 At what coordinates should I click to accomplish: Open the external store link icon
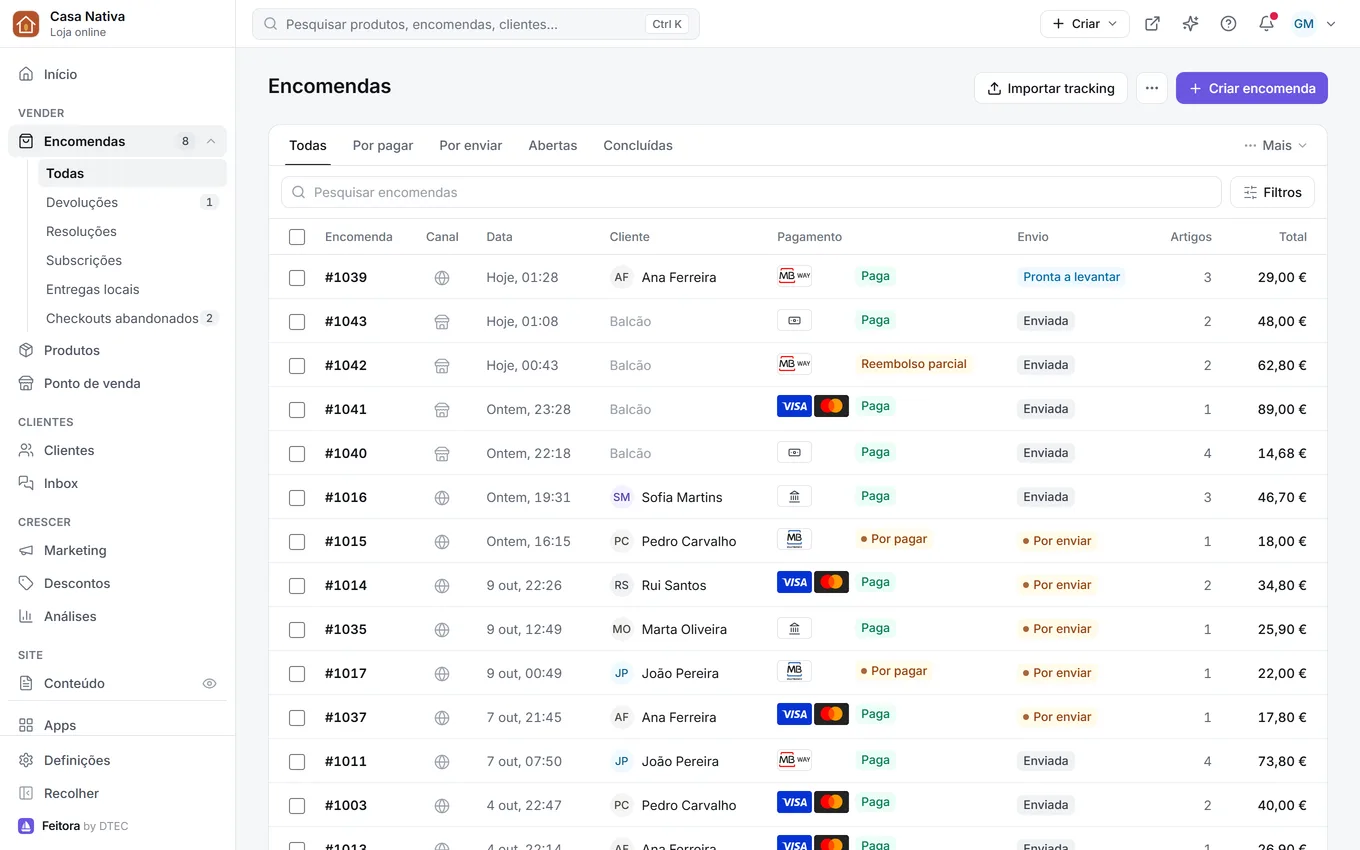(1152, 24)
